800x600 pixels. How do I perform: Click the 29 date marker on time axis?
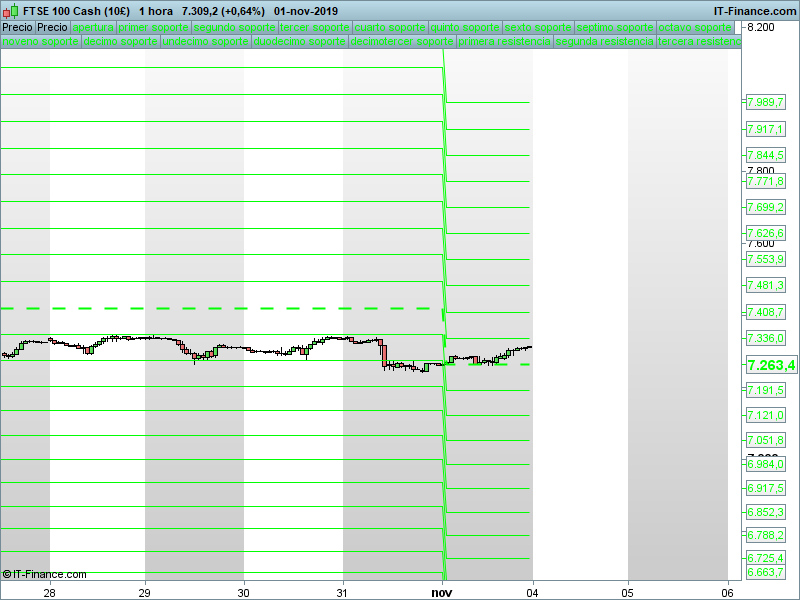(x=145, y=593)
